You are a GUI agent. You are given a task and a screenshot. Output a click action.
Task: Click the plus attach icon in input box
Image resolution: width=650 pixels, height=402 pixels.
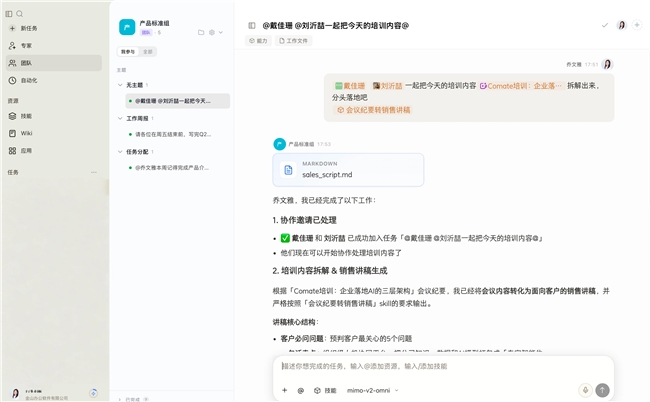(285, 390)
